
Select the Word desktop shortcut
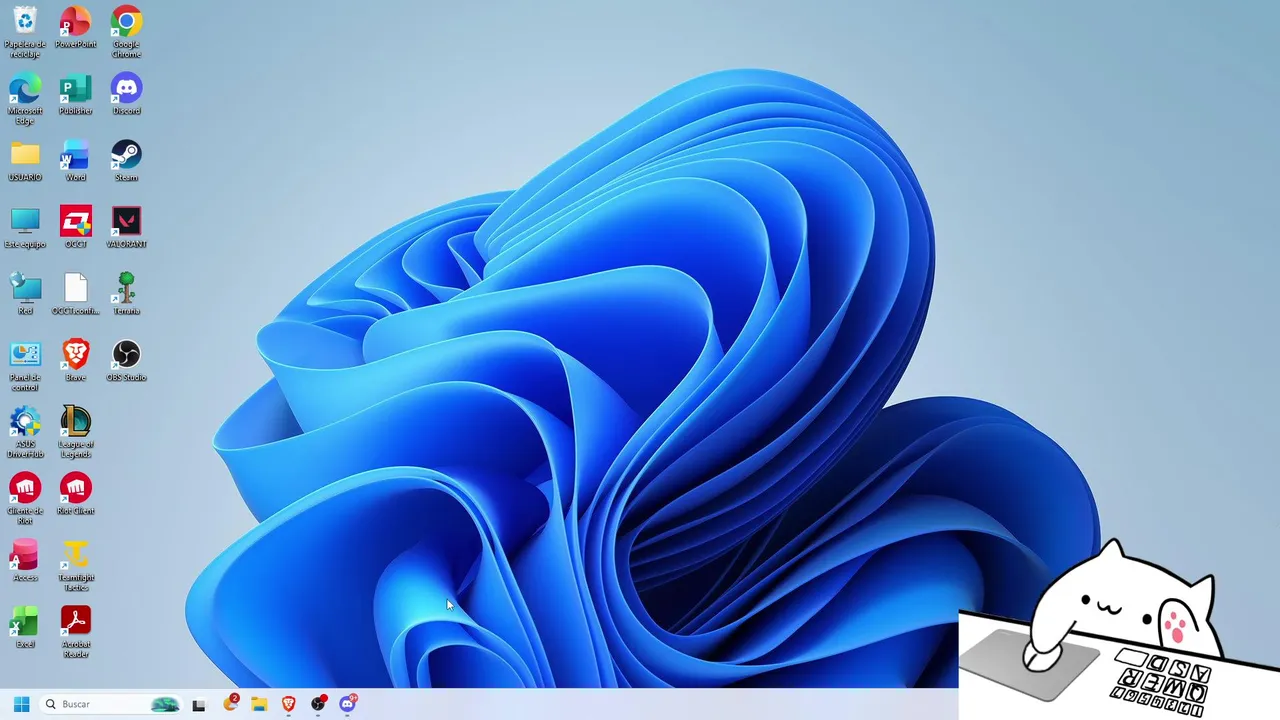point(75,161)
